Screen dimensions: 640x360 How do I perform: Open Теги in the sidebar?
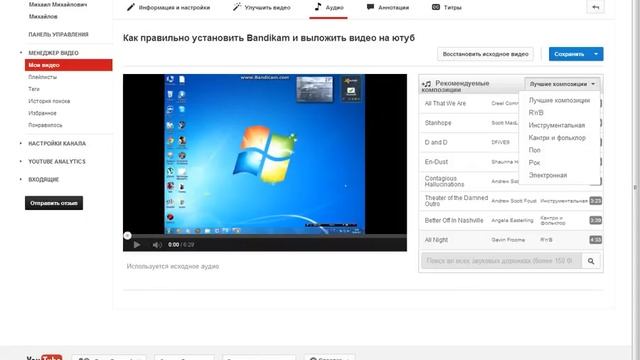pyautogui.click(x=34, y=89)
